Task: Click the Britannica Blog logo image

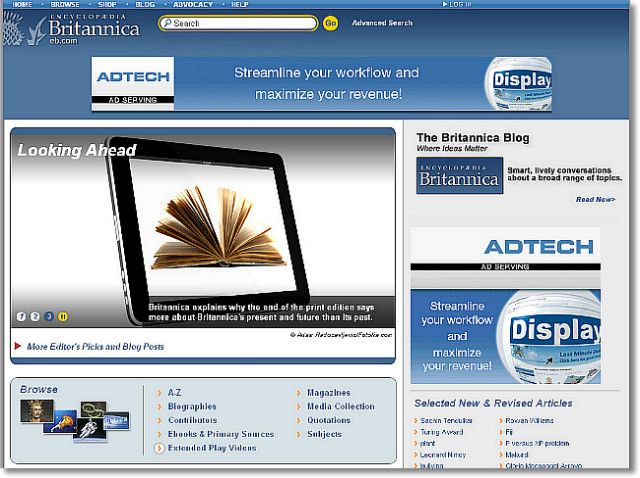Action: pyautogui.click(x=460, y=176)
